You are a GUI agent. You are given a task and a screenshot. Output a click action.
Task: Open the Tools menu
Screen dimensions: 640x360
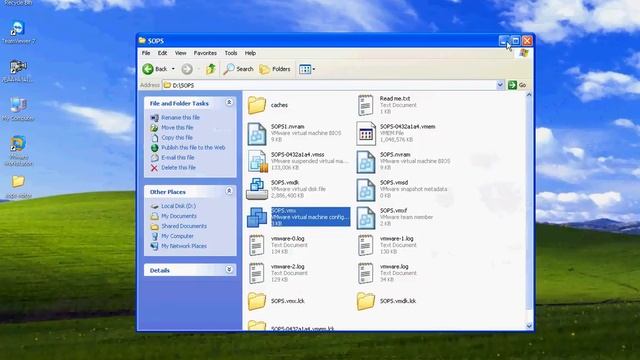tap(231, 53)
